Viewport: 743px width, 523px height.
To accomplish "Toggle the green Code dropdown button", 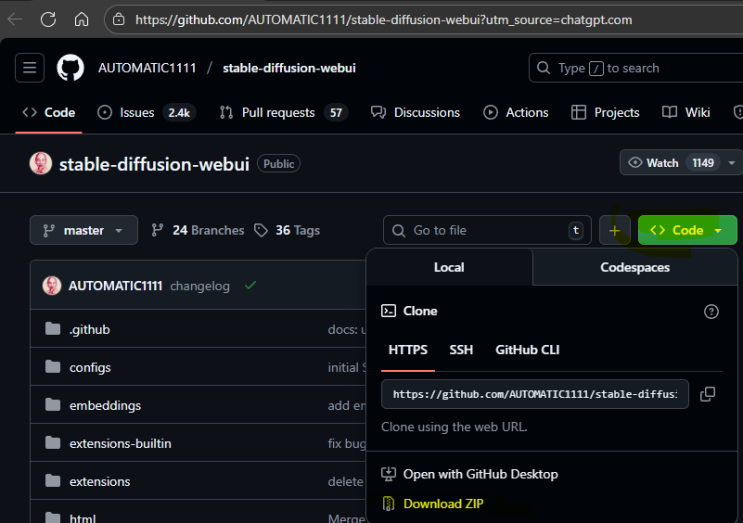I will [x=687, y=230].
